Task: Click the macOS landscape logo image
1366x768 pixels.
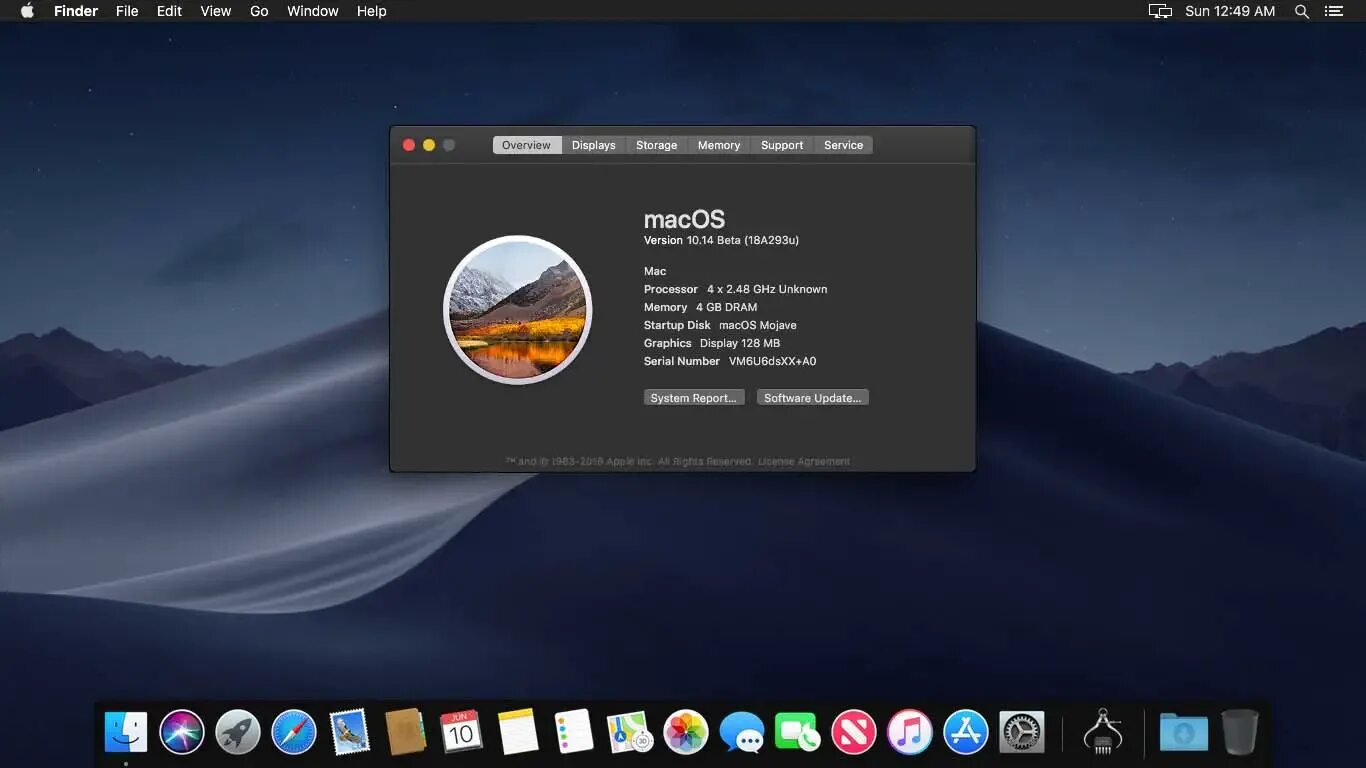Action: click(518, 310)
